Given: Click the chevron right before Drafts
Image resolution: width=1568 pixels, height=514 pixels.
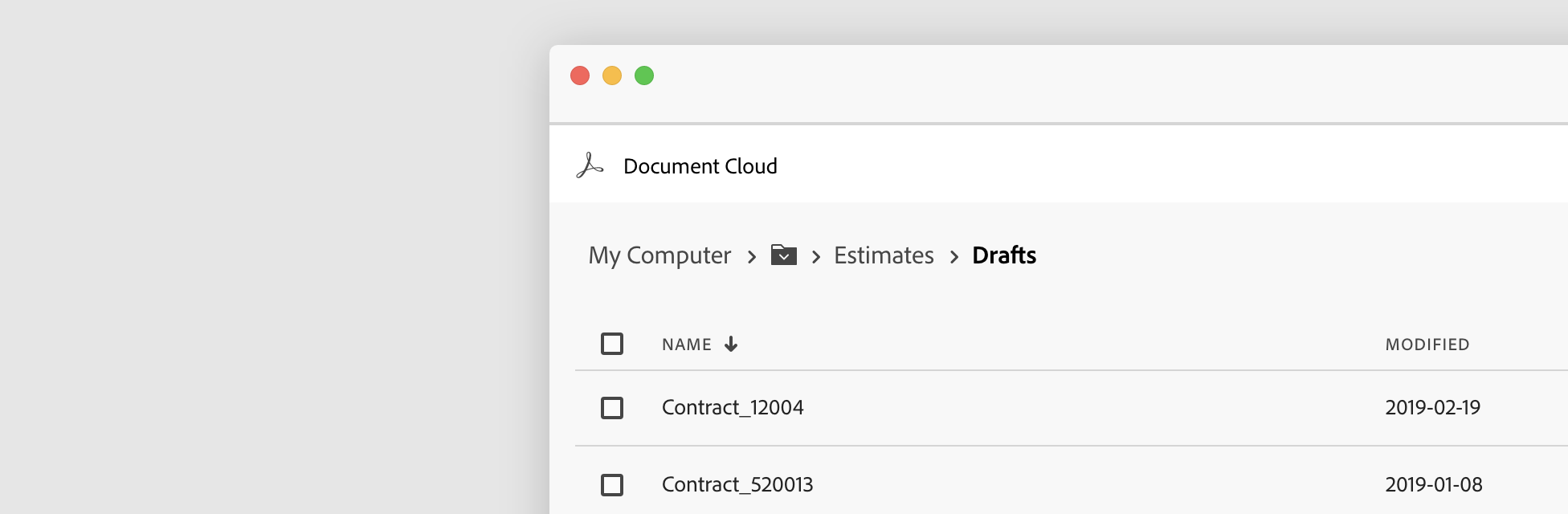Looking at the screenshot, I should tap(954, 257).
